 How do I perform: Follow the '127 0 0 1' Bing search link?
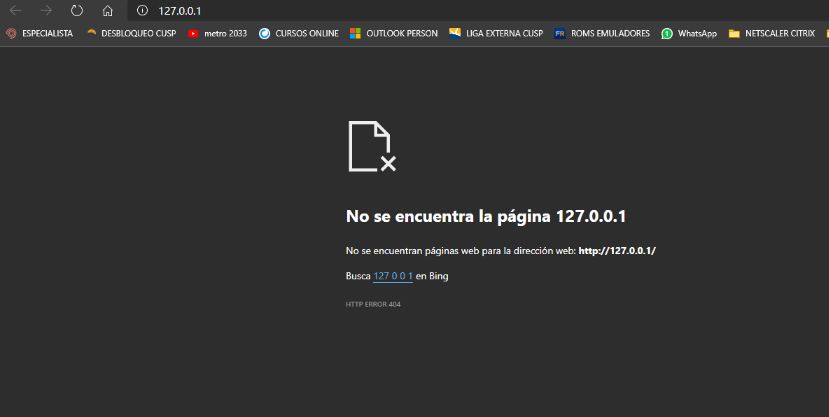[x=393, y=276]
